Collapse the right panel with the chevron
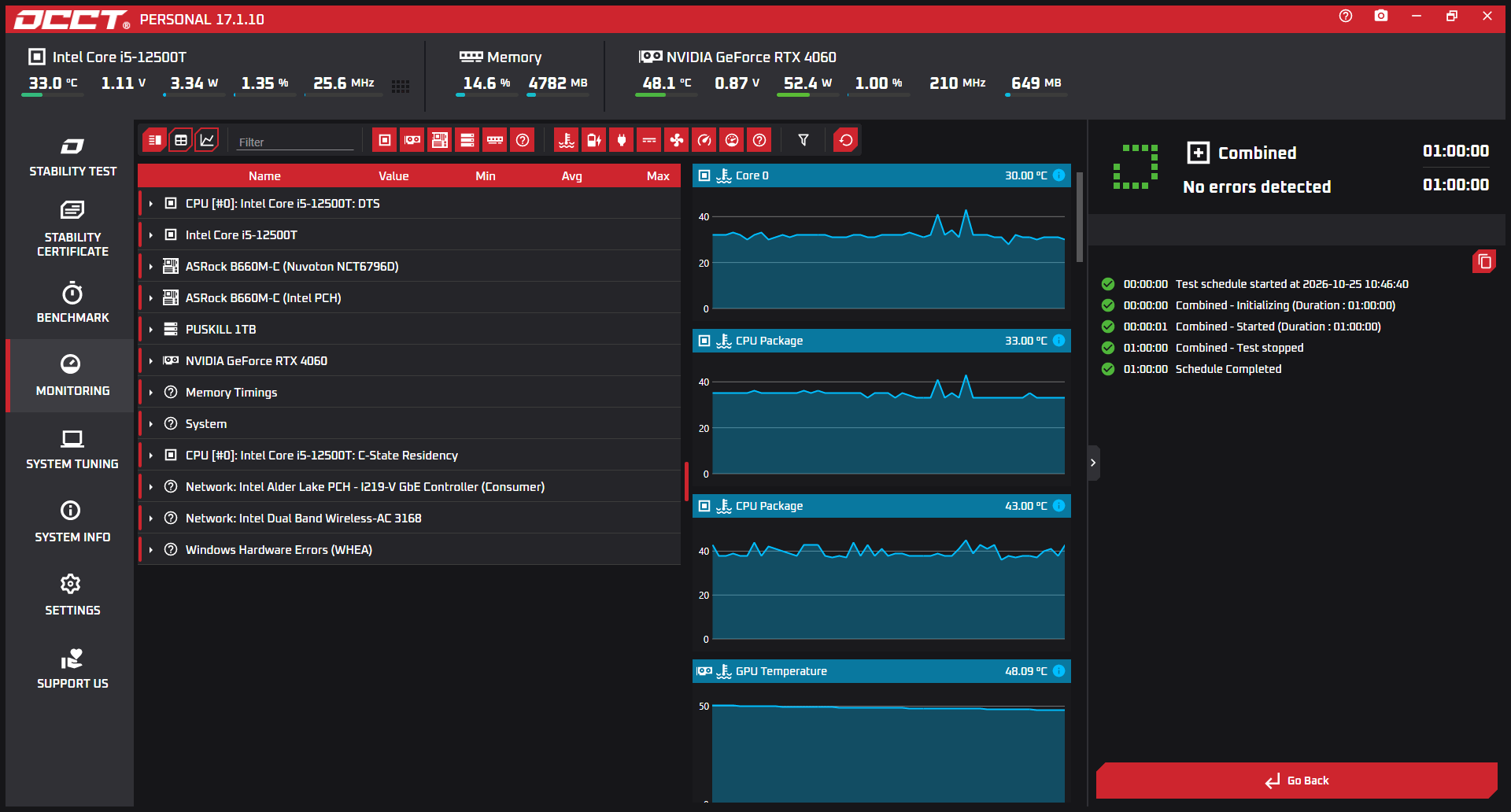1511x812 pixels. 1093,463
